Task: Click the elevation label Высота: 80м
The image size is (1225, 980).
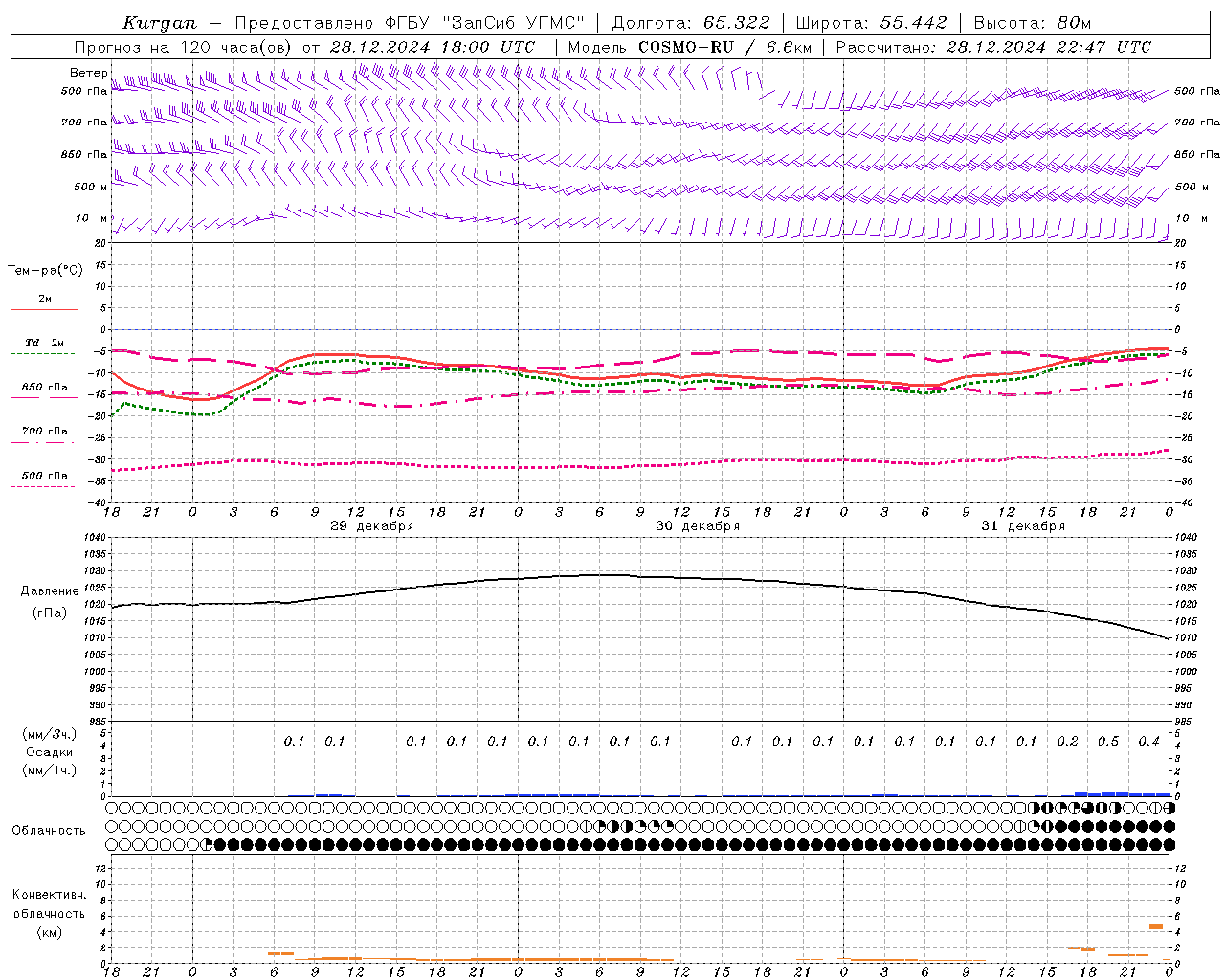Action: 1033,23
